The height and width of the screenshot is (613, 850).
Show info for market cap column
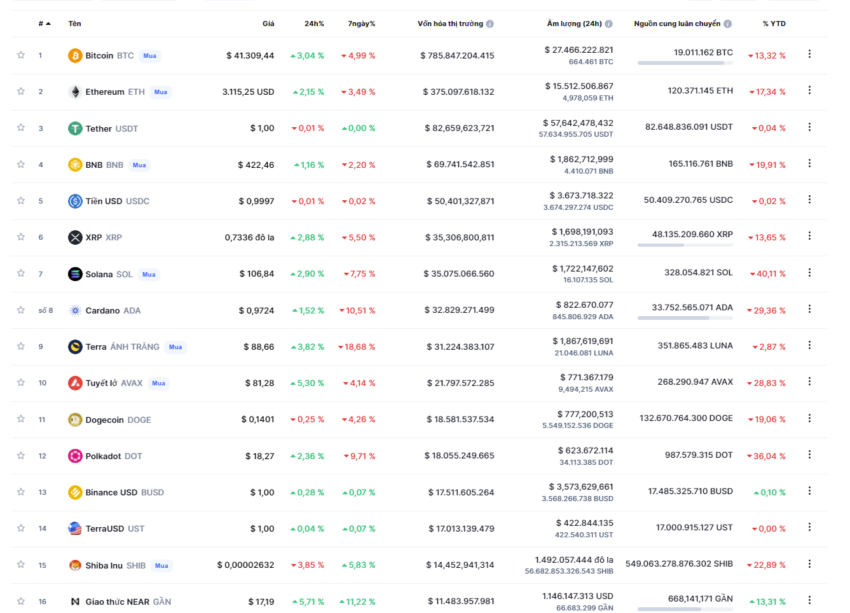(x=490, y=24)
